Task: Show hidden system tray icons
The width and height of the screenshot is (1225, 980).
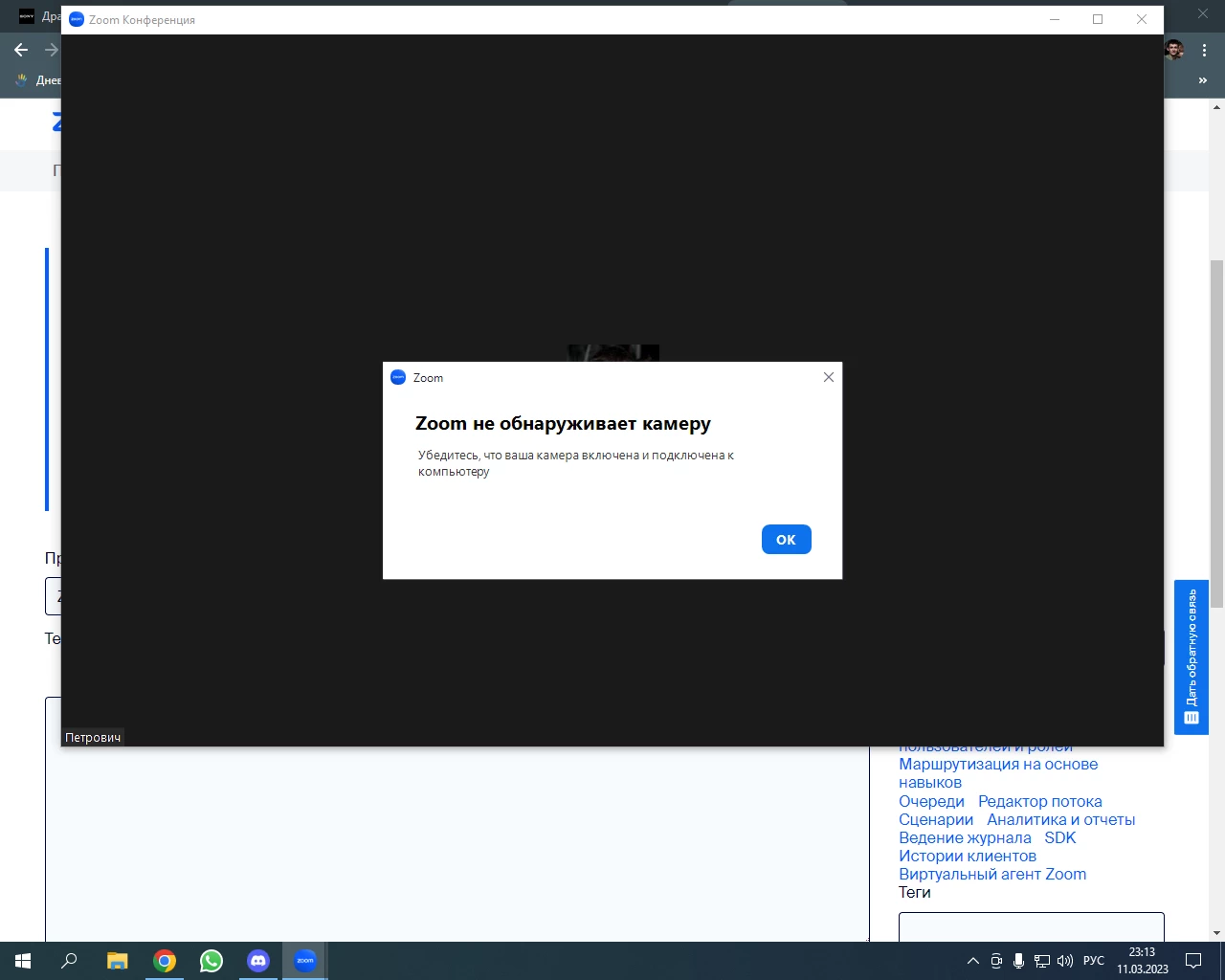Action: tap(973, 961)
